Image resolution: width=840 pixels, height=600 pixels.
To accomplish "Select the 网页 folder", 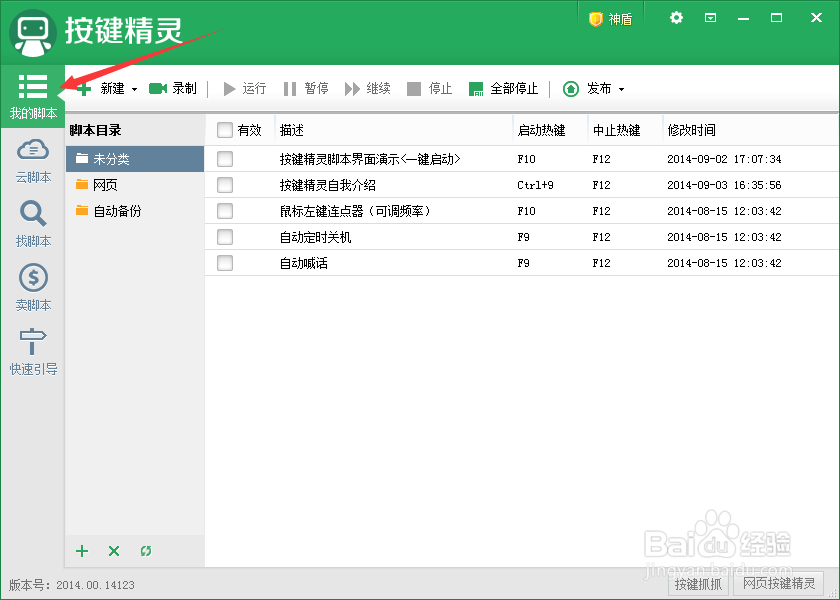I will coord(135,185).
